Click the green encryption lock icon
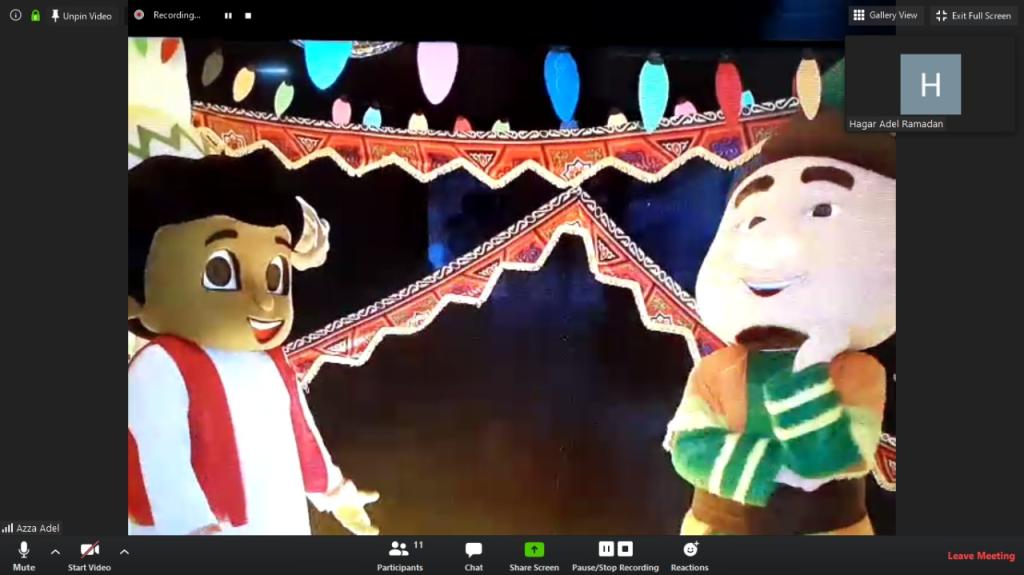 pyautogui.click(x=35, y=15)
